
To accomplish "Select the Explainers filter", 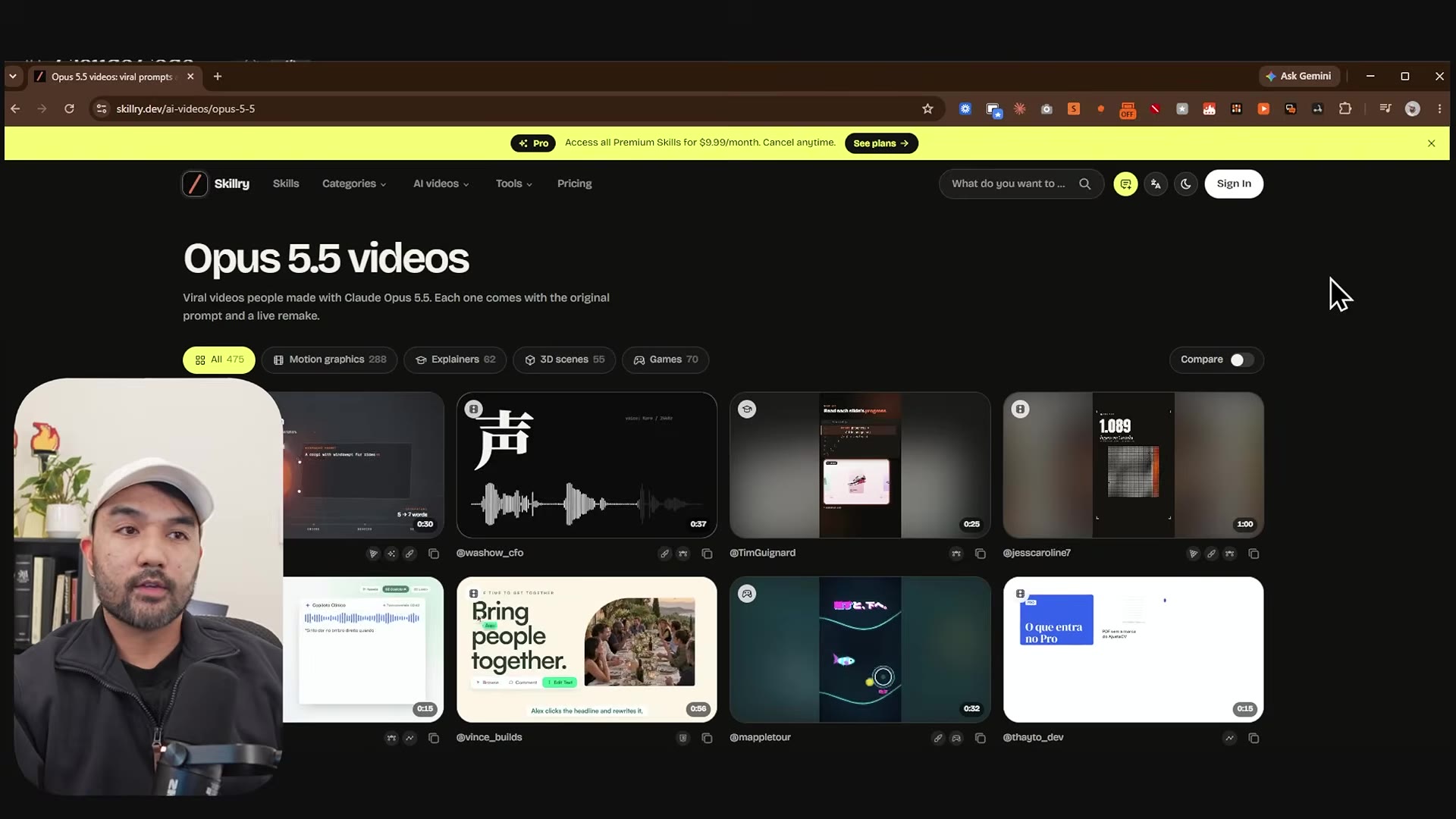I will click(x=455, y=359).
